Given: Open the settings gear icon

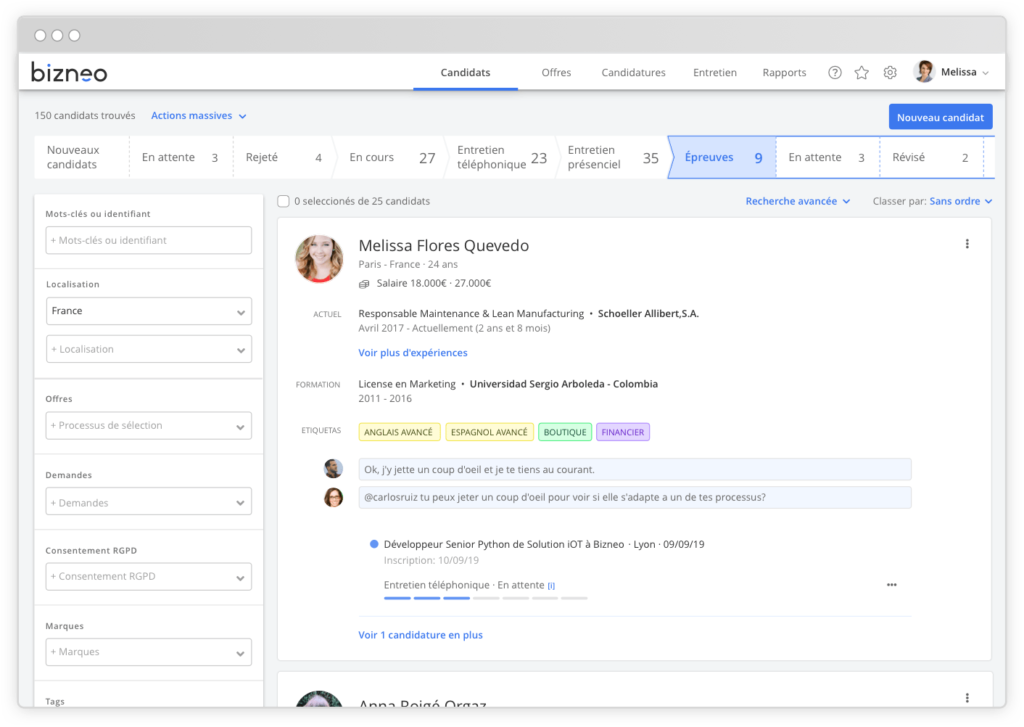Looking at the screenshot, I should [889, 72].
